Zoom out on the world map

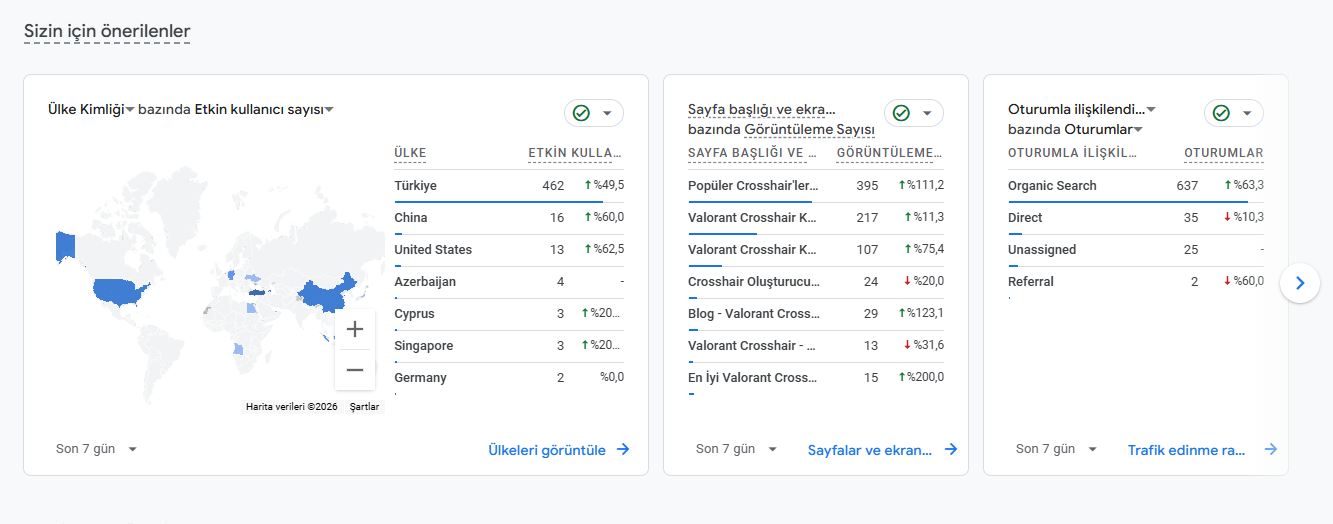354,370
